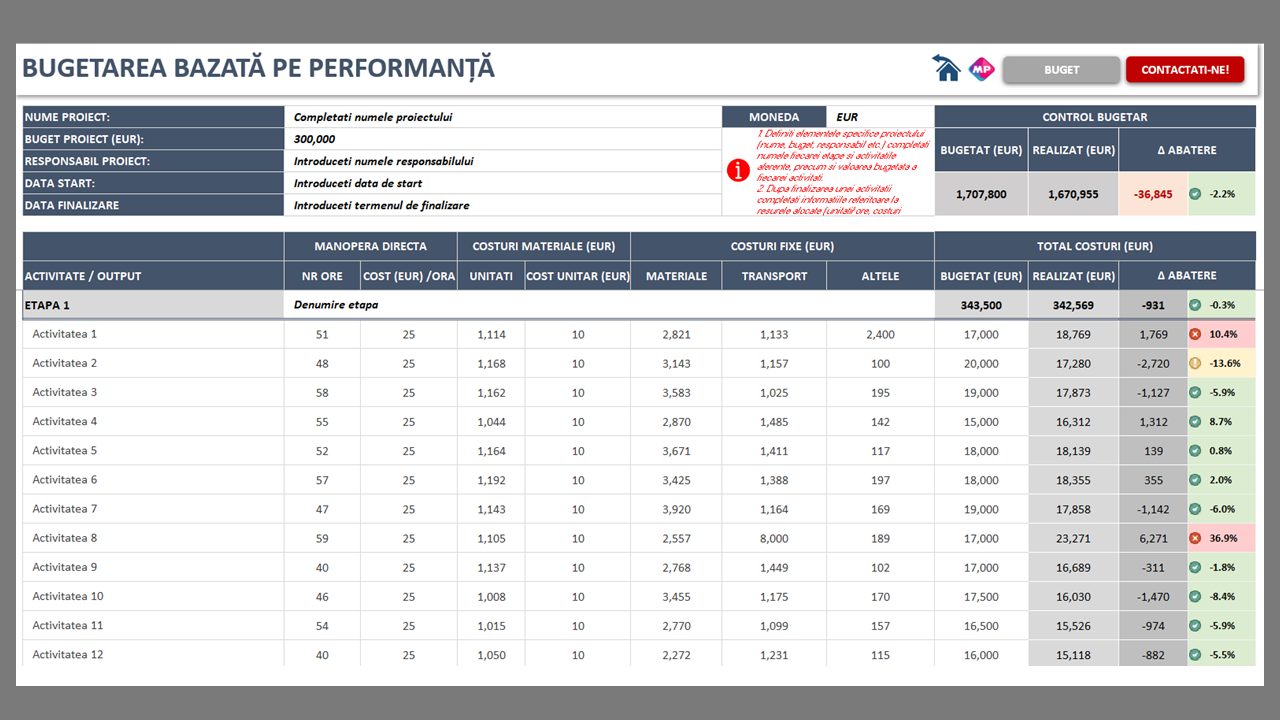Select the project name field 'Completati numele proiectului'
The height and width of the screenshot is (720, 1280).
point(502,117)
